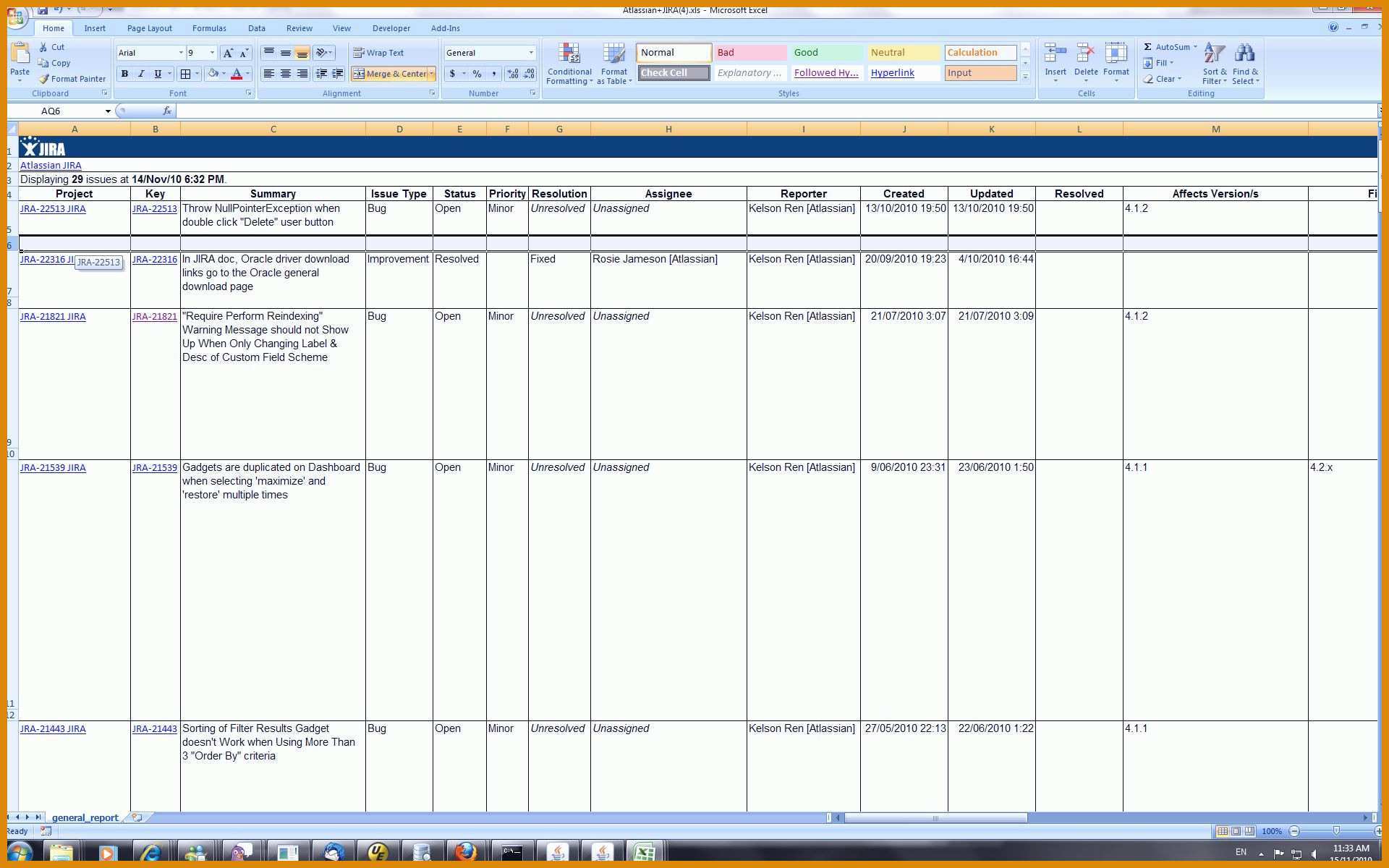Image resolution: width=1389 pixels, height=868 pixels.
Task: Toggle bottom vertical alignment
Action: pos(302,53)
